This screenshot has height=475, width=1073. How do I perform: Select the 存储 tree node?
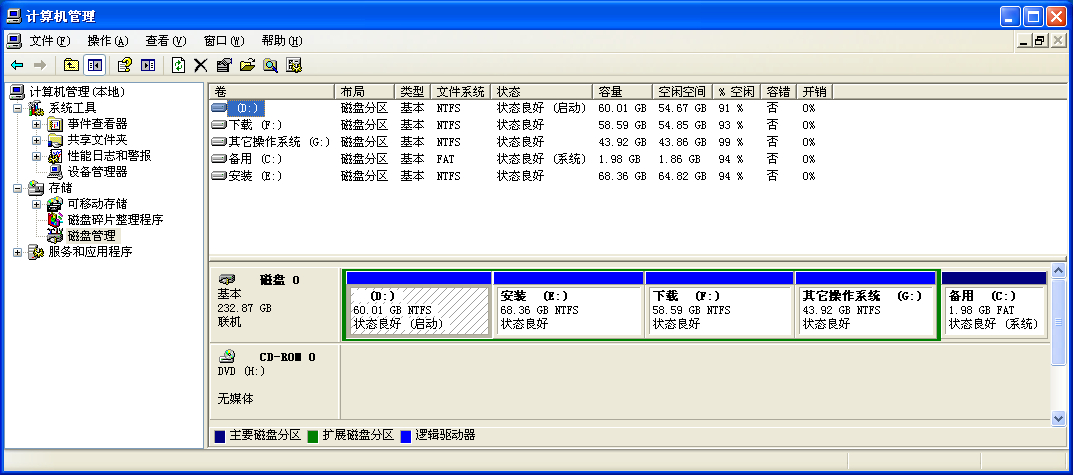click(x=60, y=188)
